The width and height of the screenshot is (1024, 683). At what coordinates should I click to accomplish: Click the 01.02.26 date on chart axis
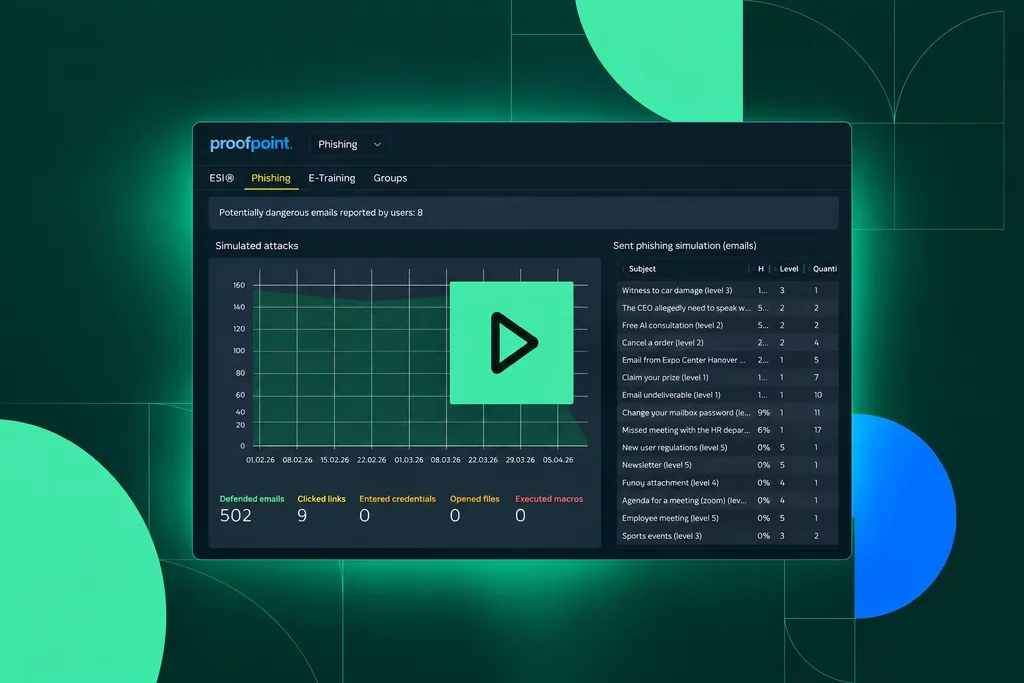pyautogui.click(x=260, y=460)
